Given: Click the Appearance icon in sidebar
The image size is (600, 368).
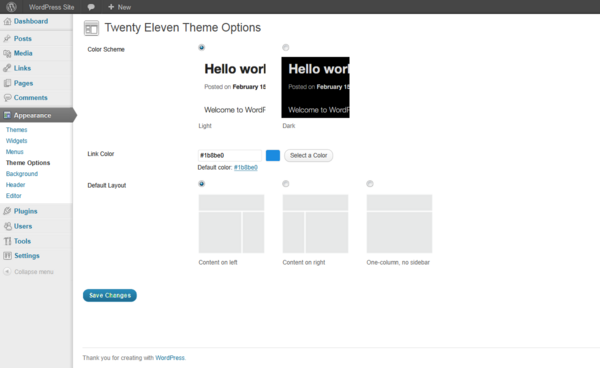Looking at the screenshot, I should coord(7,115).
